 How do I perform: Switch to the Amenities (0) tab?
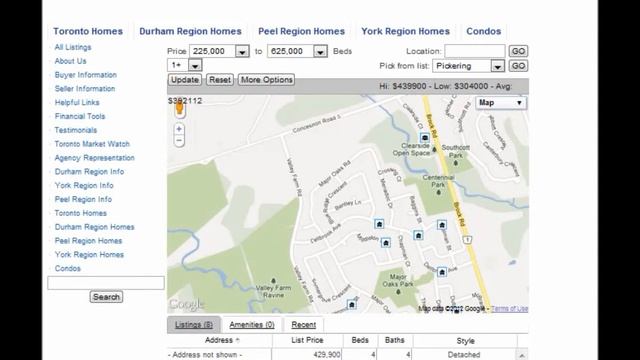[x=252, y=325]
